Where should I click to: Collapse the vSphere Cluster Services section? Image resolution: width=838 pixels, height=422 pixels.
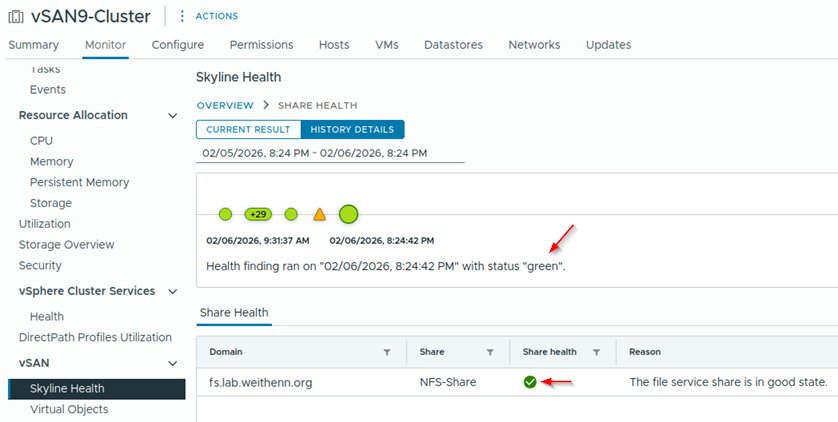pos(173,292)
